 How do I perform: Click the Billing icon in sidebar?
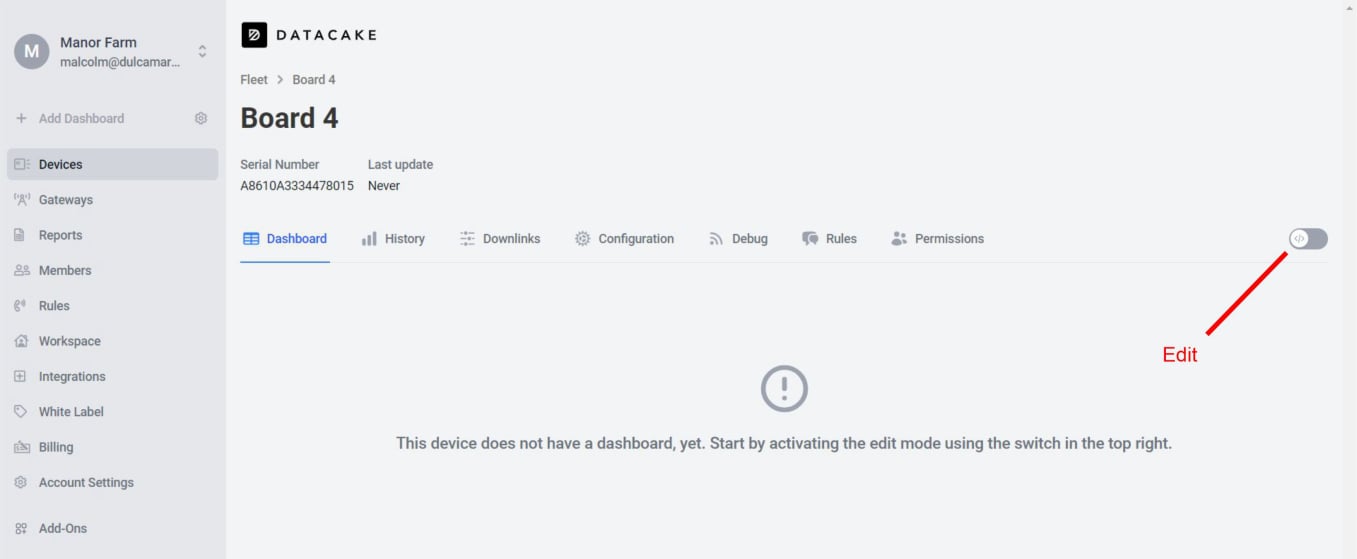pos(20,447)
